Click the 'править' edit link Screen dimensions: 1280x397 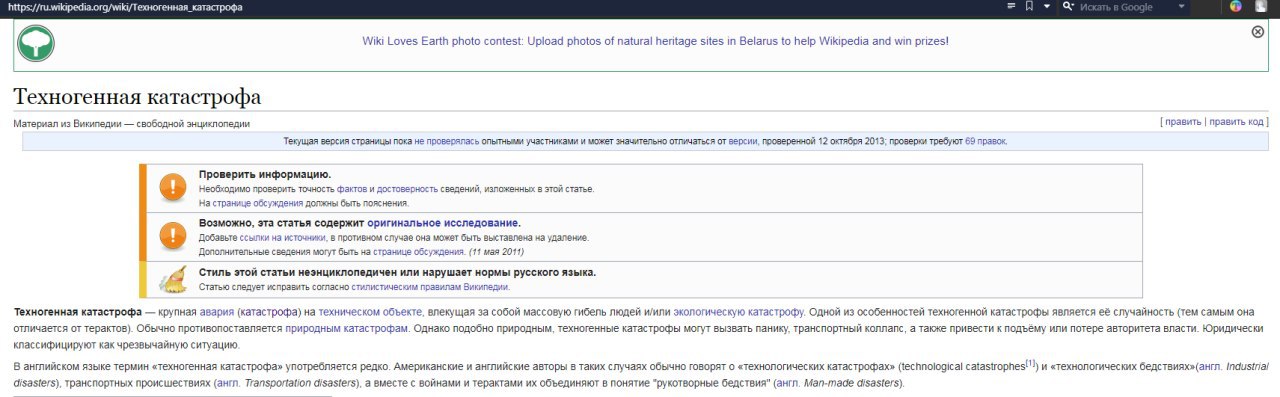(1183, 122)
